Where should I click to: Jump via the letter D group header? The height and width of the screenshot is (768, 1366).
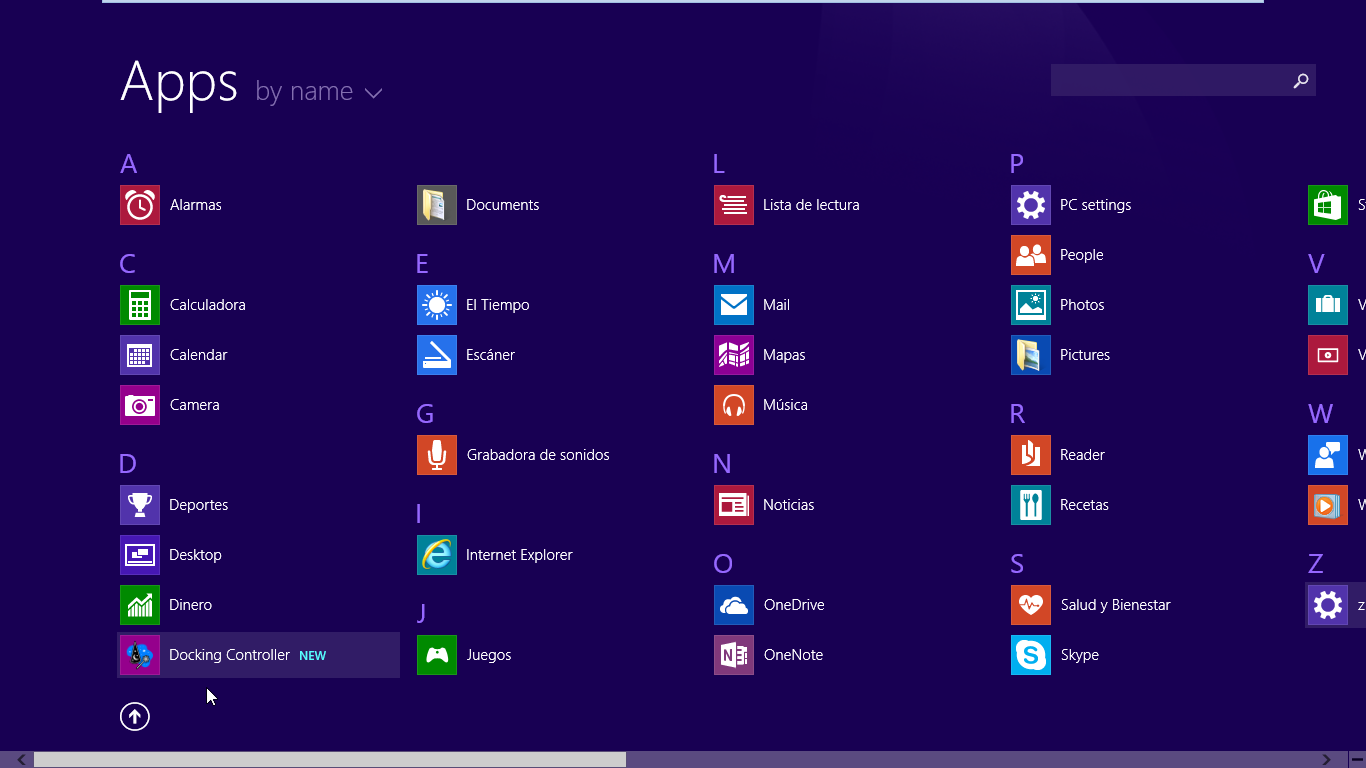tap(127, 464)
